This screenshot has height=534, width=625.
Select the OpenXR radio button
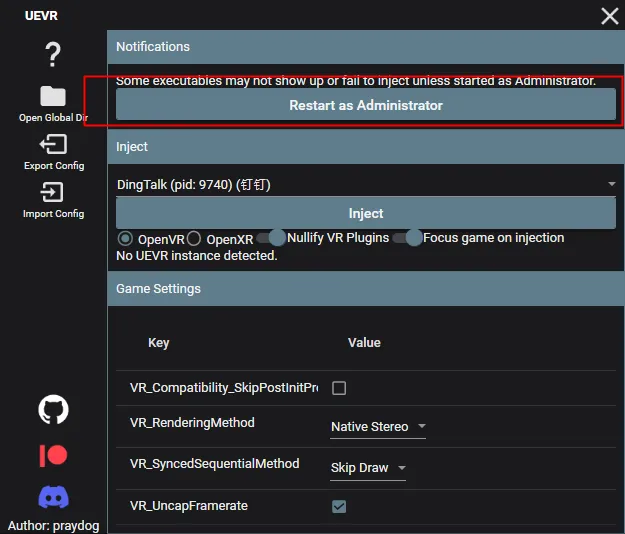point(194,238)
